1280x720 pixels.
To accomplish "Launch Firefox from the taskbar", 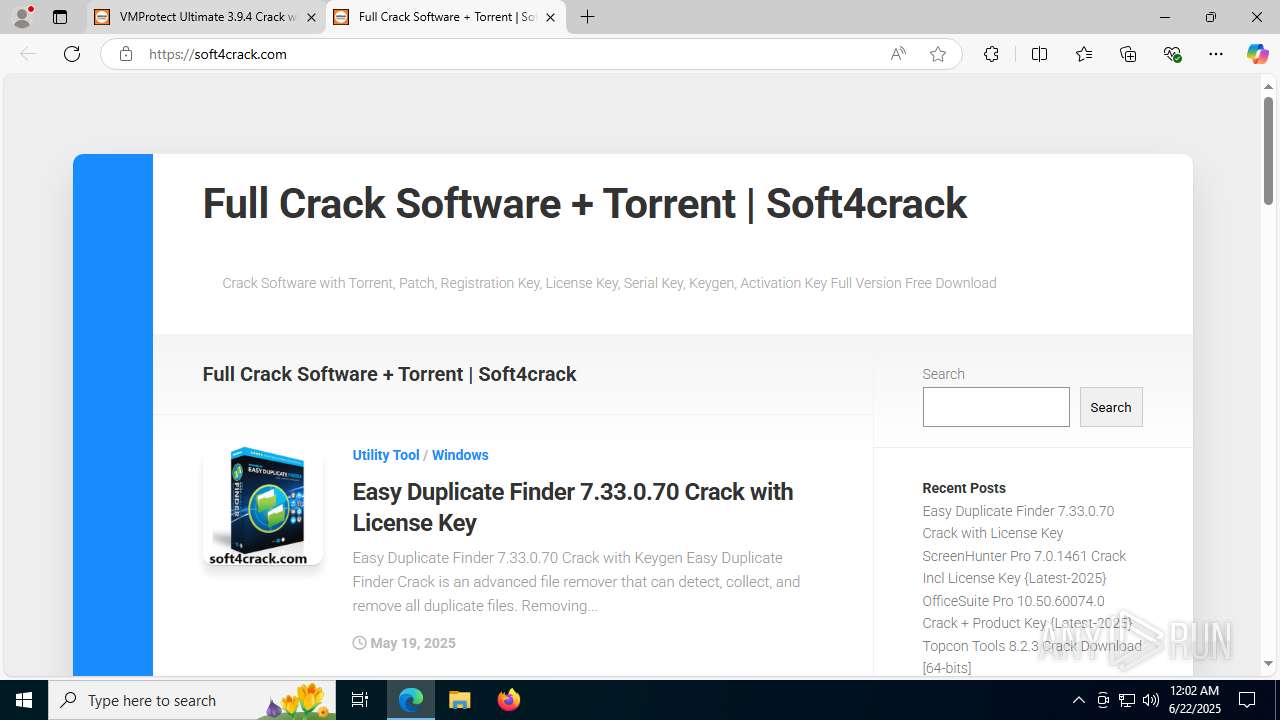I will [509, 700].
